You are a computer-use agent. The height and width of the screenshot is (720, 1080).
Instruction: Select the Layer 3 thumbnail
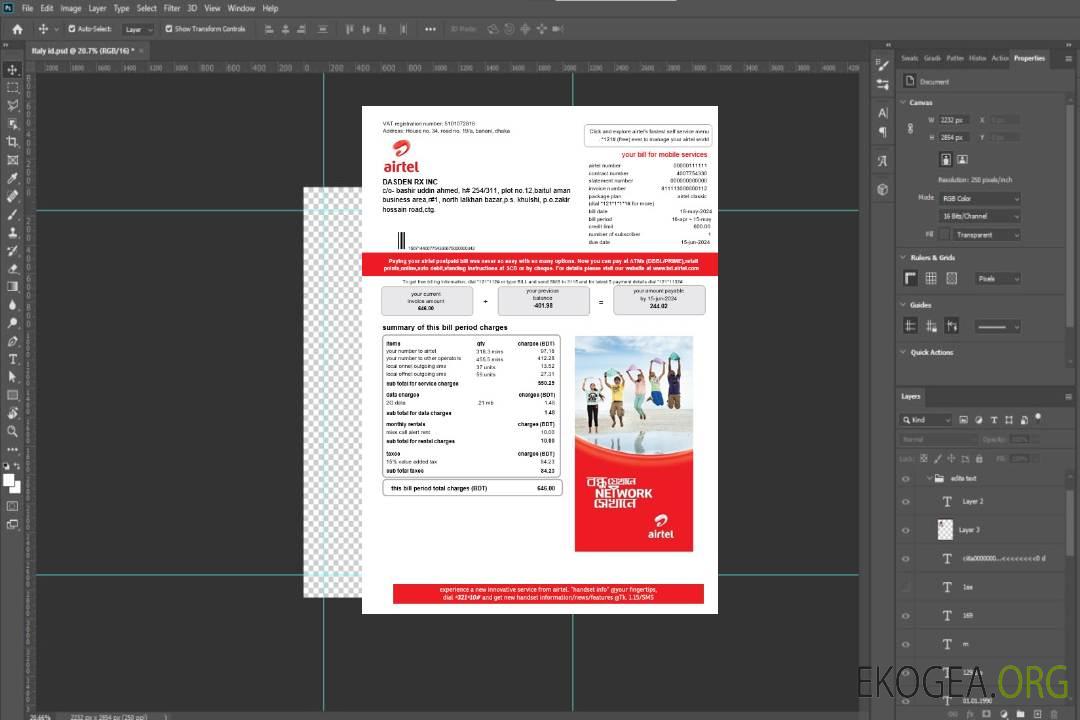click(x=945, y=530)
